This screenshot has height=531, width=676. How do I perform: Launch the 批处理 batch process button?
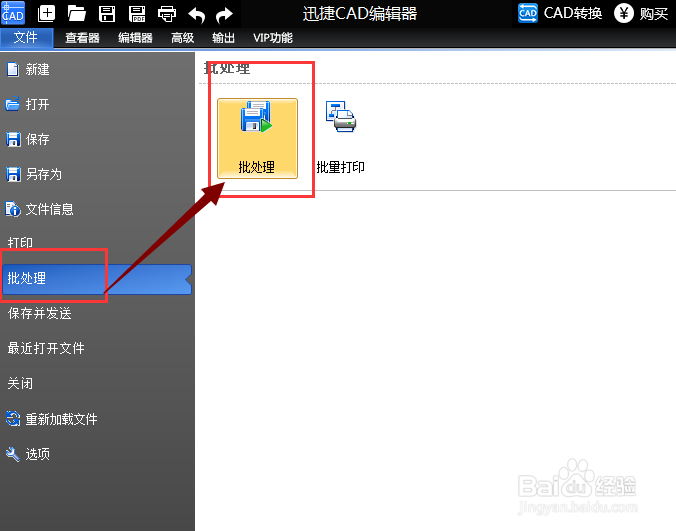(257, 138)
